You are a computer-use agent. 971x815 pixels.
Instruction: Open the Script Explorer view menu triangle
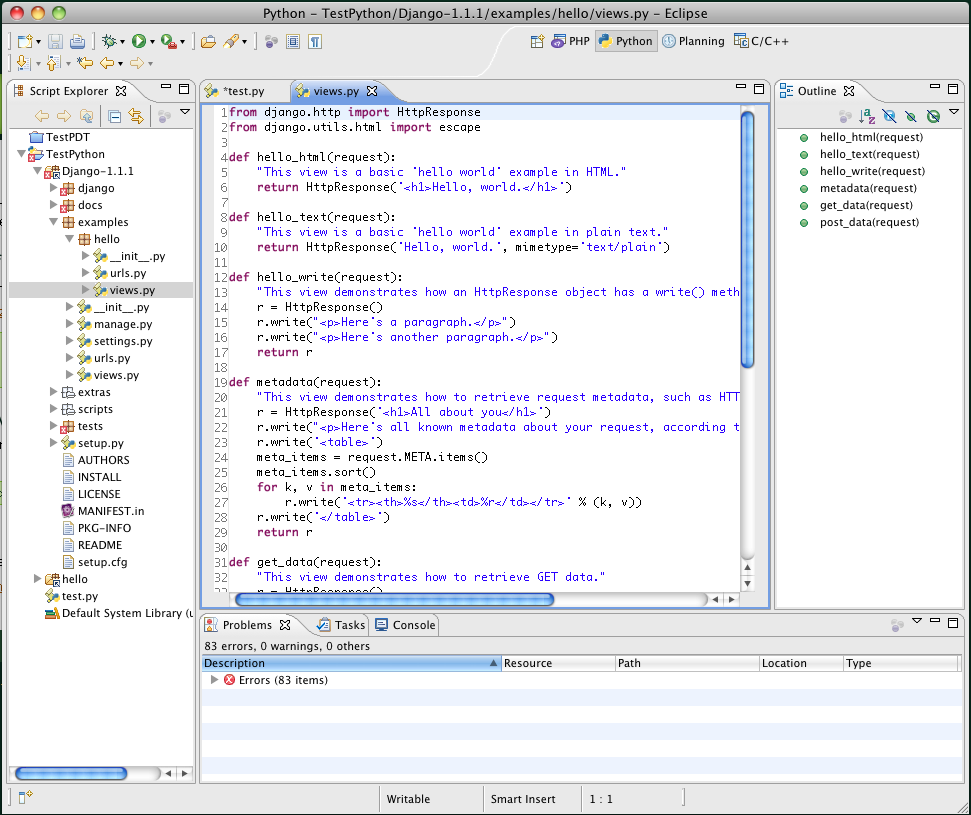point(185,111)
